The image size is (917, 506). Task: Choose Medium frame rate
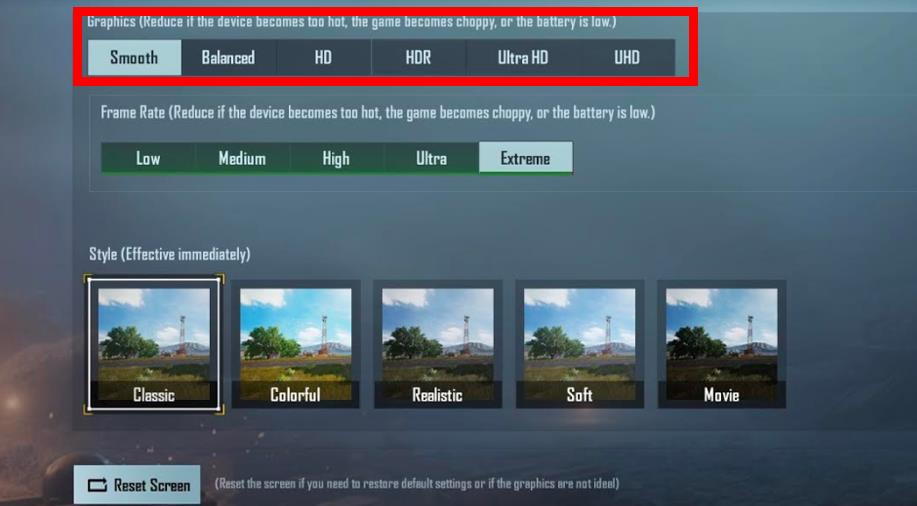point(242,158)
